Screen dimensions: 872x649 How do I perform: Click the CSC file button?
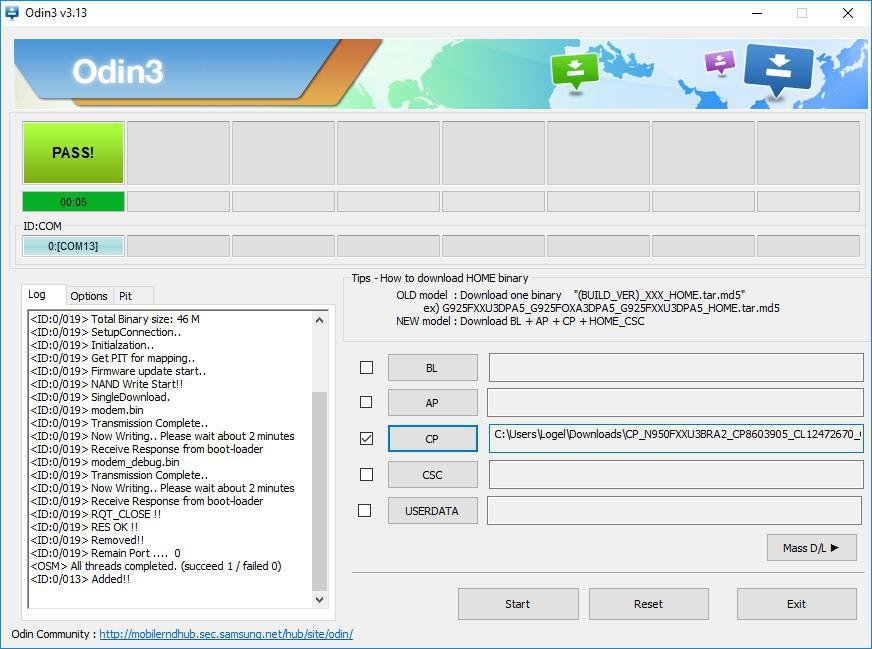(x=432, y=475)
